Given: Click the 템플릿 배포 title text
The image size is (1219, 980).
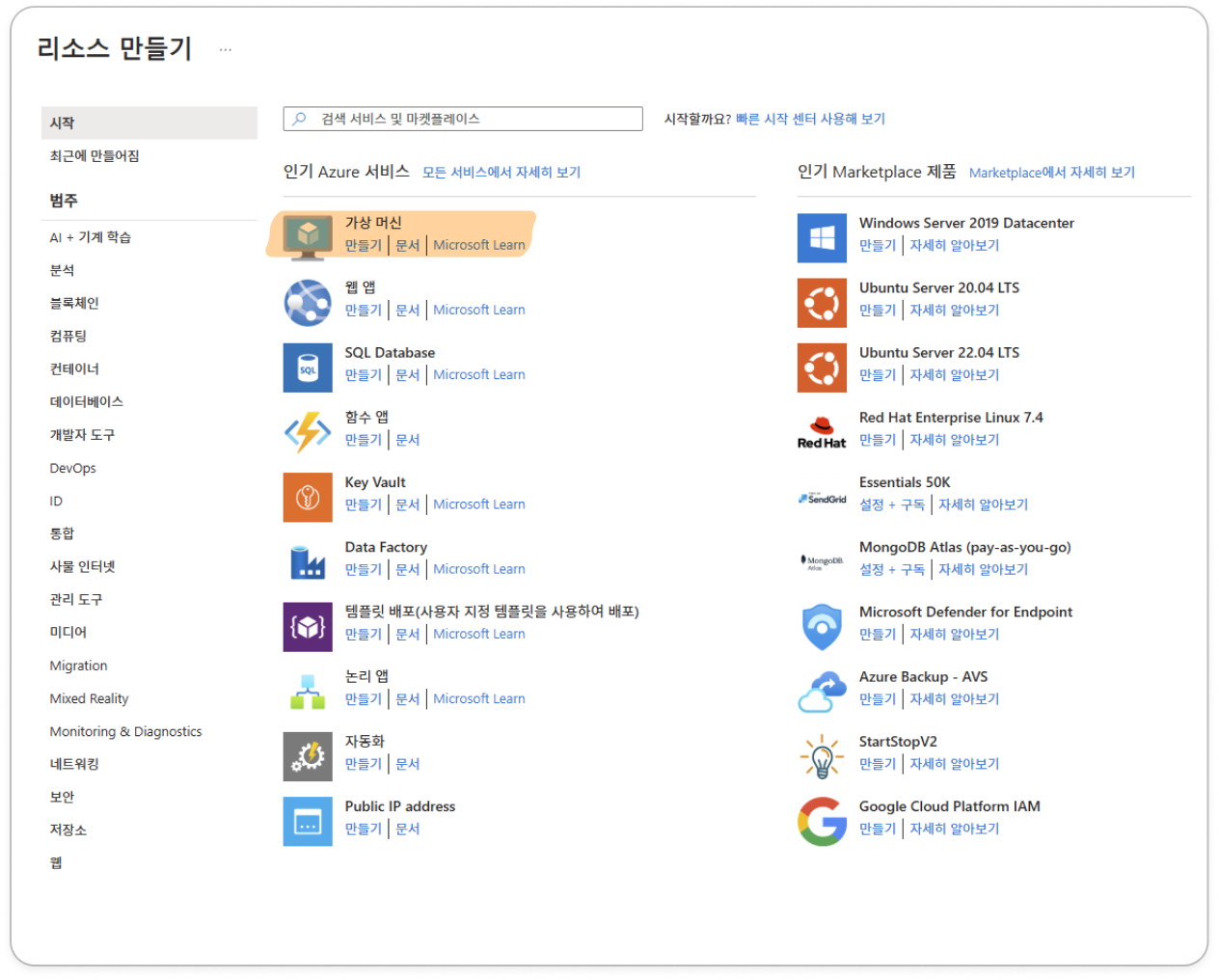Looking at the screenshot, I should (492, 612).
